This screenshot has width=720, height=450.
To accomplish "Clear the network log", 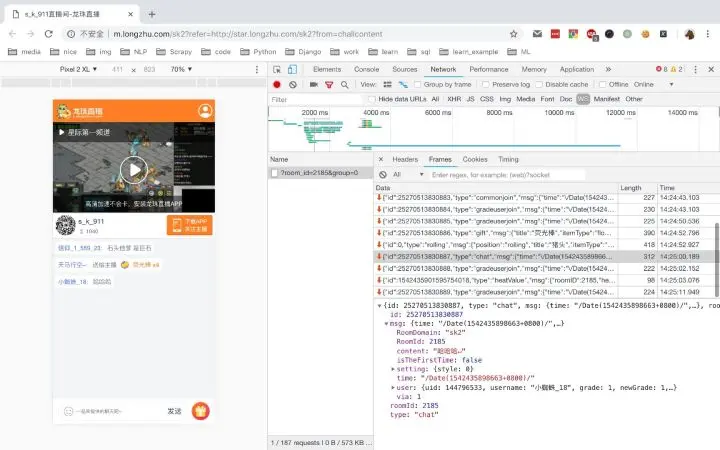I will 292,84.
